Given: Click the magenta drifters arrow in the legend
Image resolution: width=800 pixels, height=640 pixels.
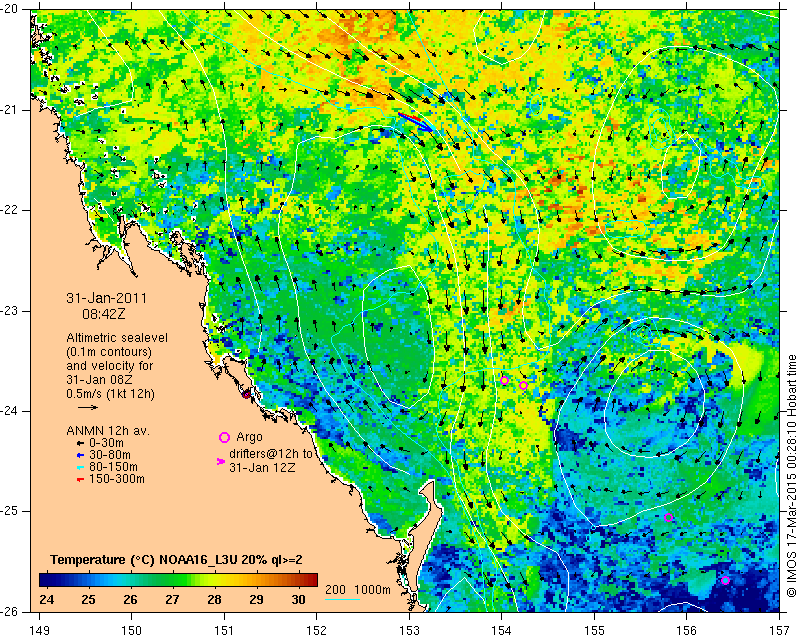Looking at the screenshot, I should [221, 461].
